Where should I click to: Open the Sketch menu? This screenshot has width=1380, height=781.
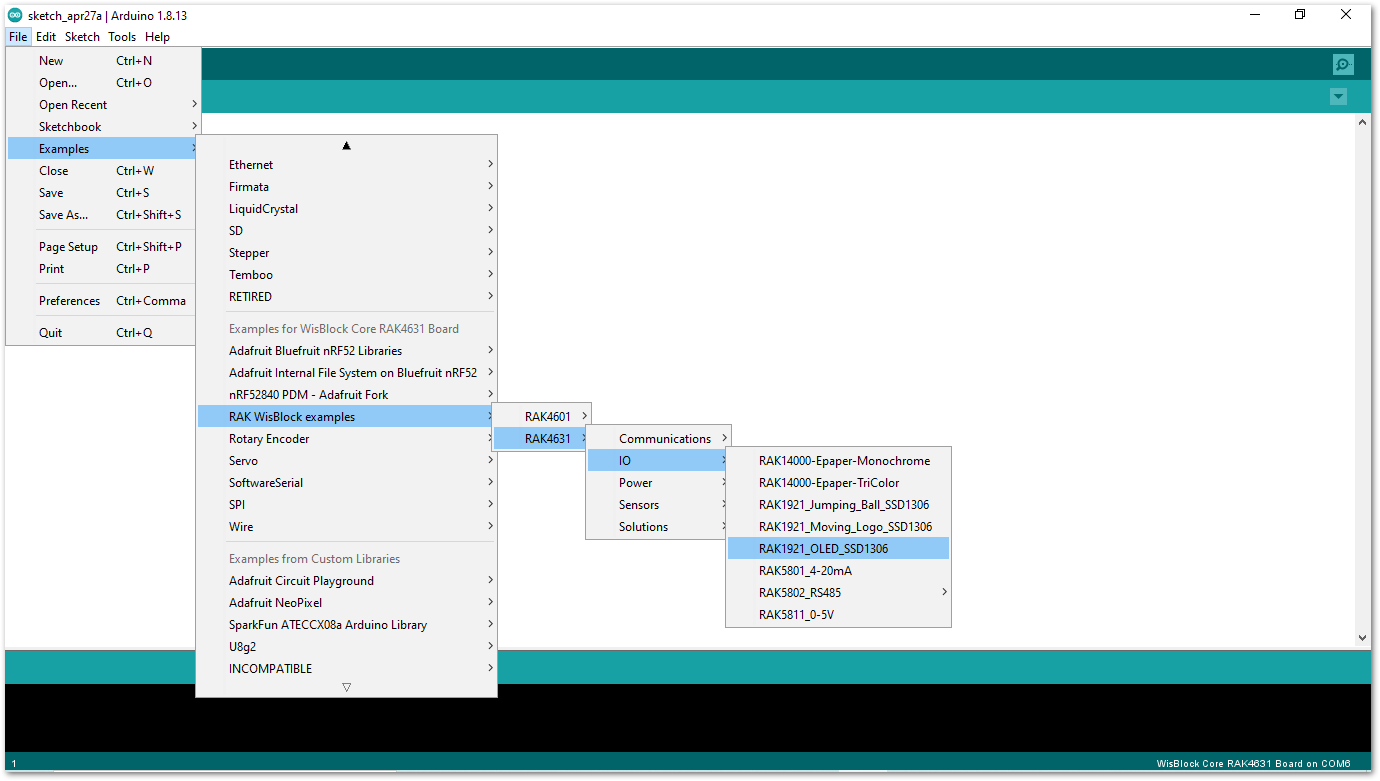[82, 37]
